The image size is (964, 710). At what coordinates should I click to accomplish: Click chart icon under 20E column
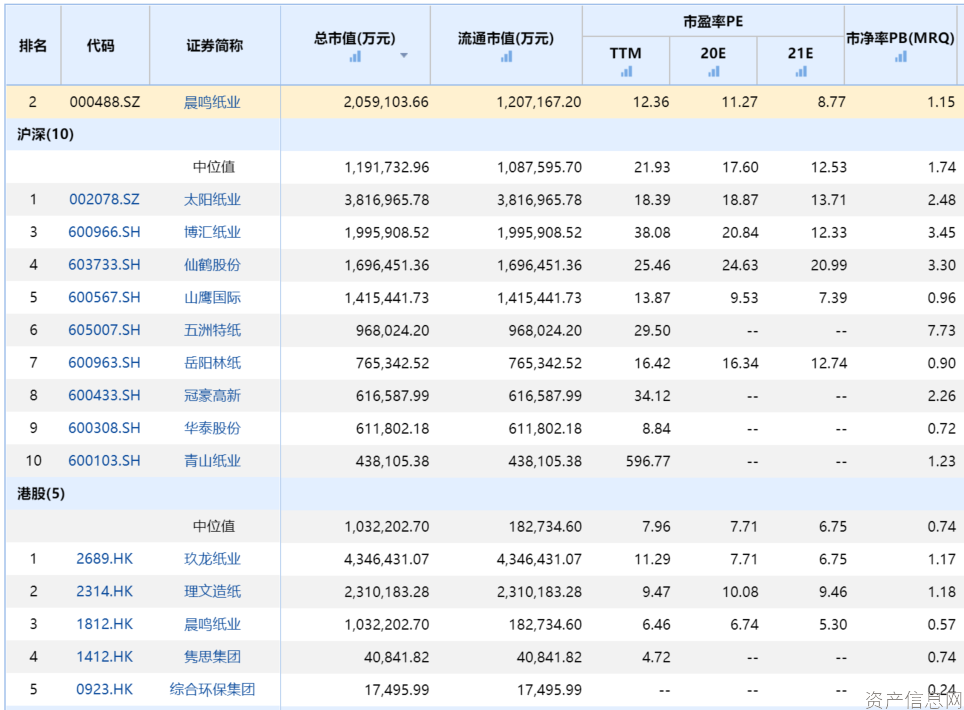click(713, 71)
